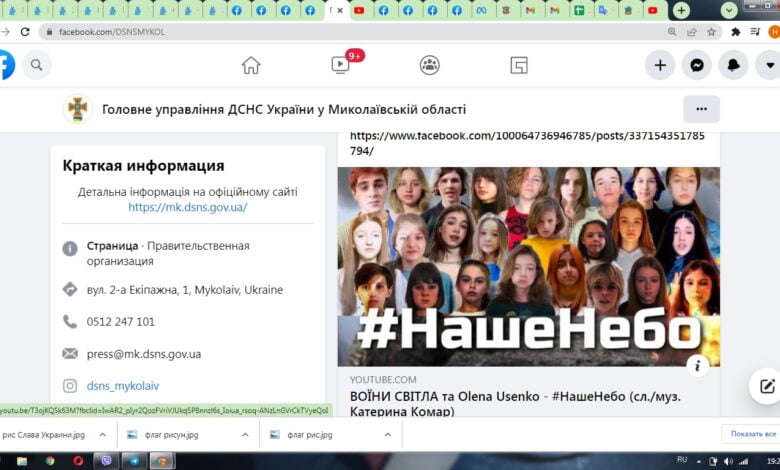This screenshot has width=780, height=470.
Task: Expand the account menu arrow
Action: click(x=768, y=65)
